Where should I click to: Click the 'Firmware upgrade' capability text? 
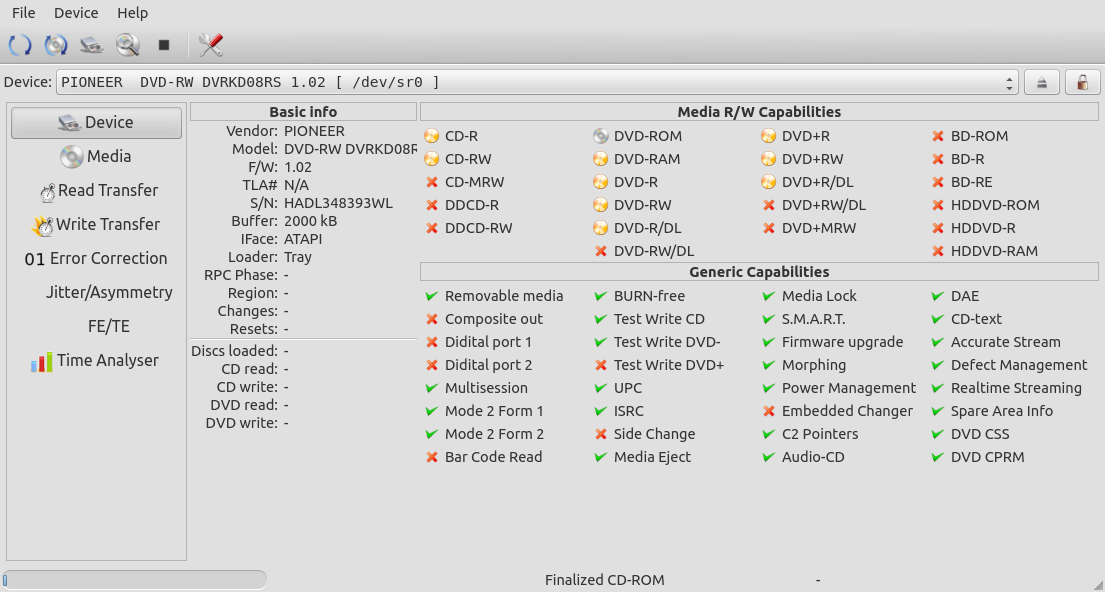[842, 342]
